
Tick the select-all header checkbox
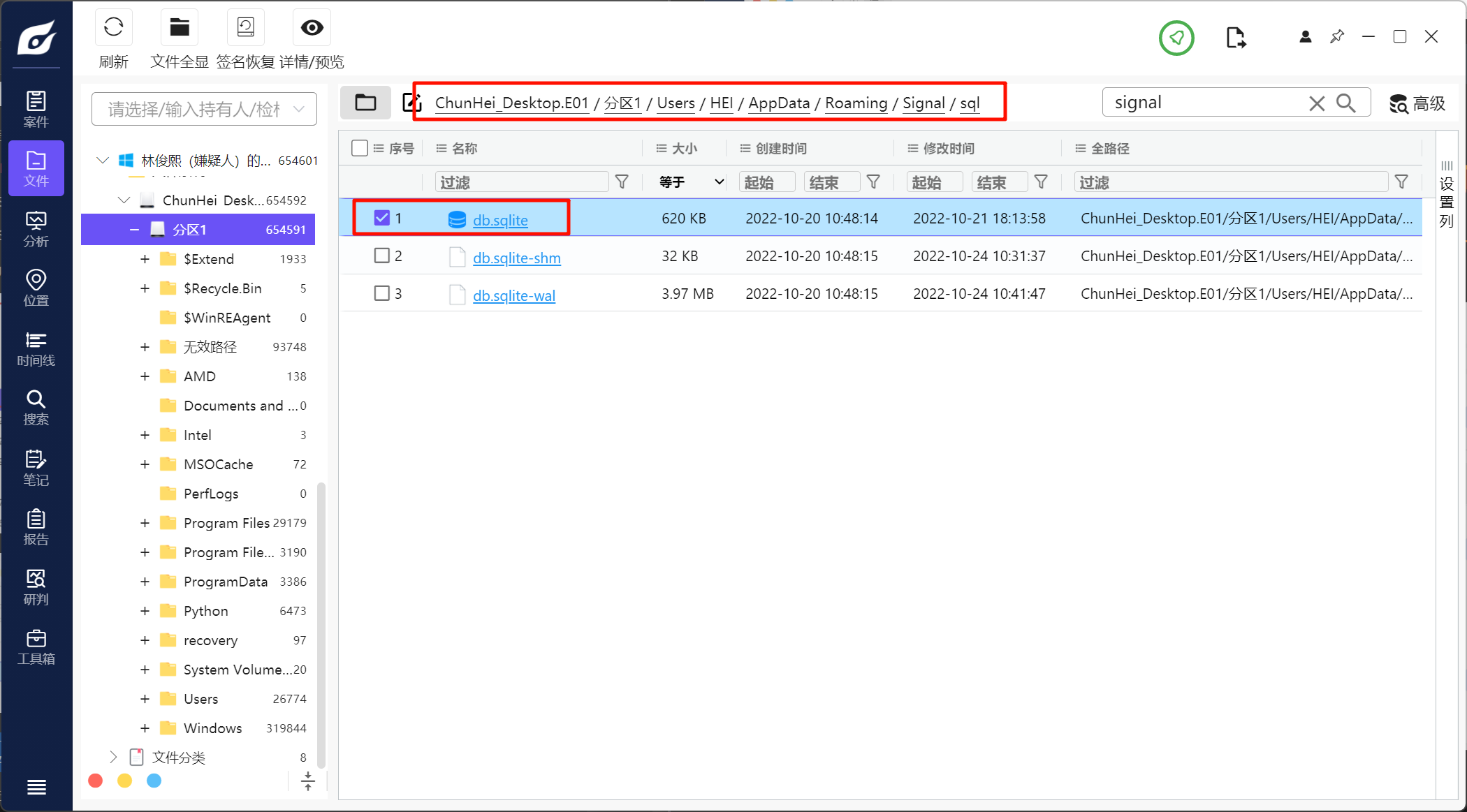(x=360, y=148)
